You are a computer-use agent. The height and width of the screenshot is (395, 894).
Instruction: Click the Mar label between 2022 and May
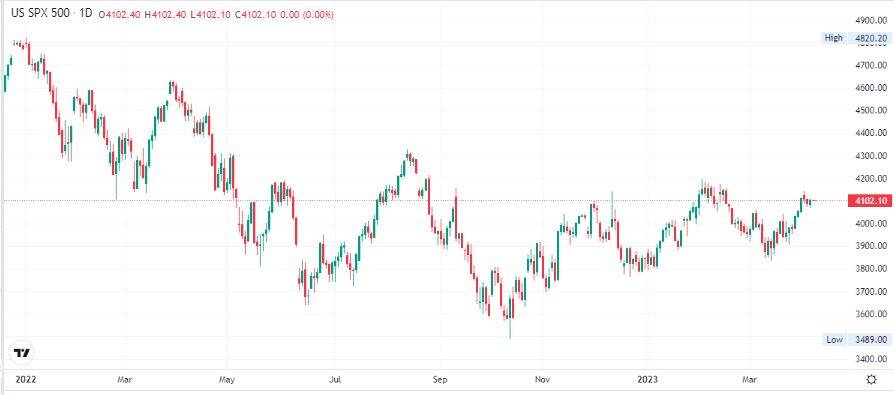click(124, 379)
